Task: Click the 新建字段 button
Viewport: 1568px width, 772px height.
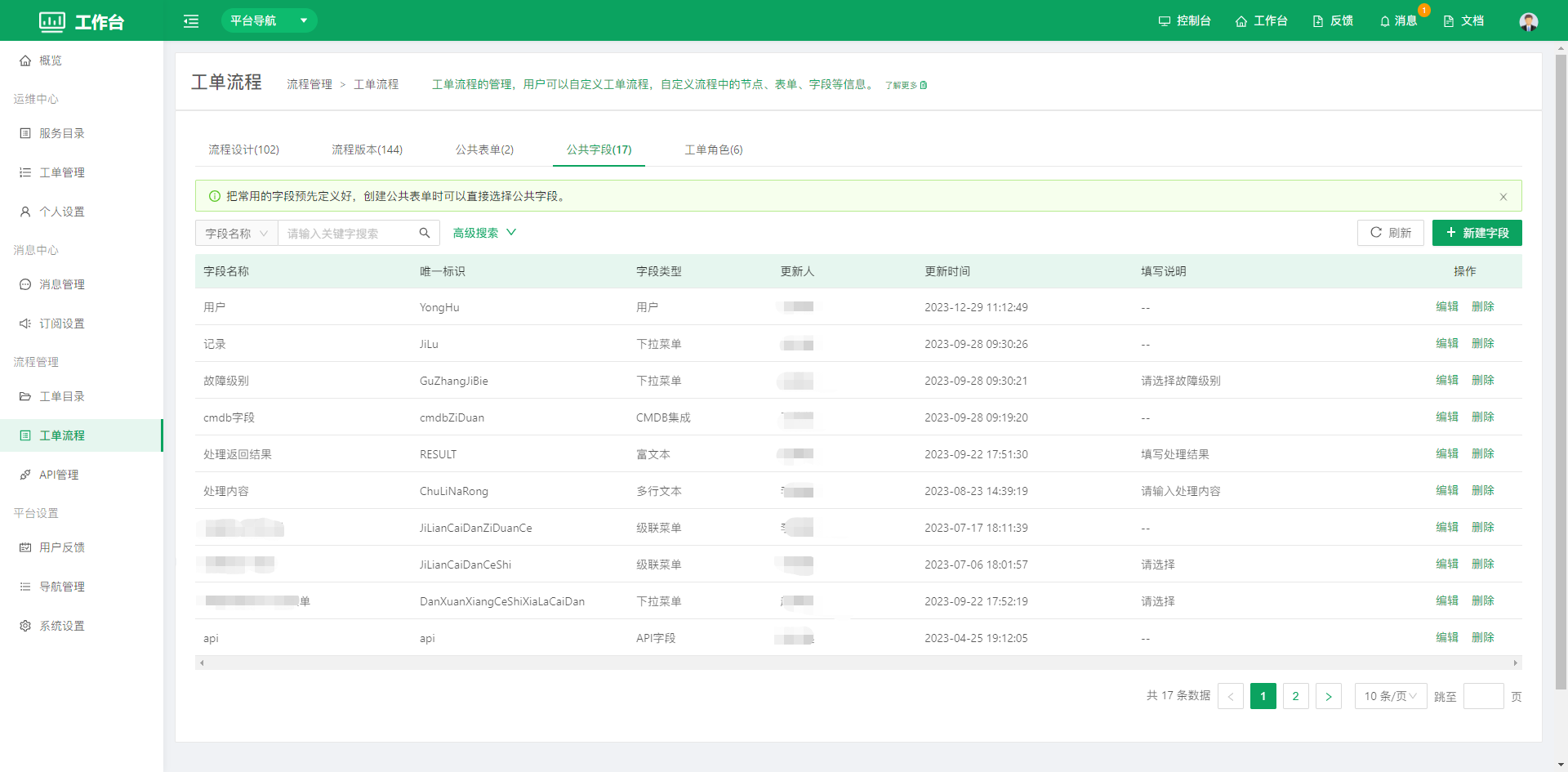Action: (1477, 233)
